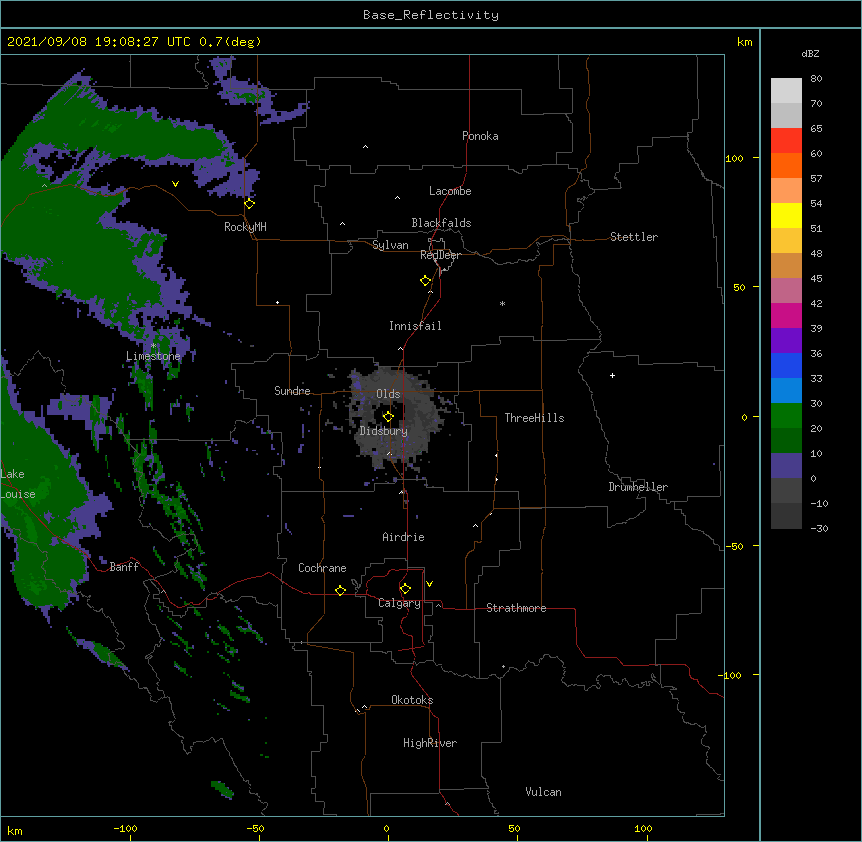Viewport: 862px width, 842px height.
Task: Select the orange 57-60 dBZ legend swatch
Action: (x=786, y=165)
